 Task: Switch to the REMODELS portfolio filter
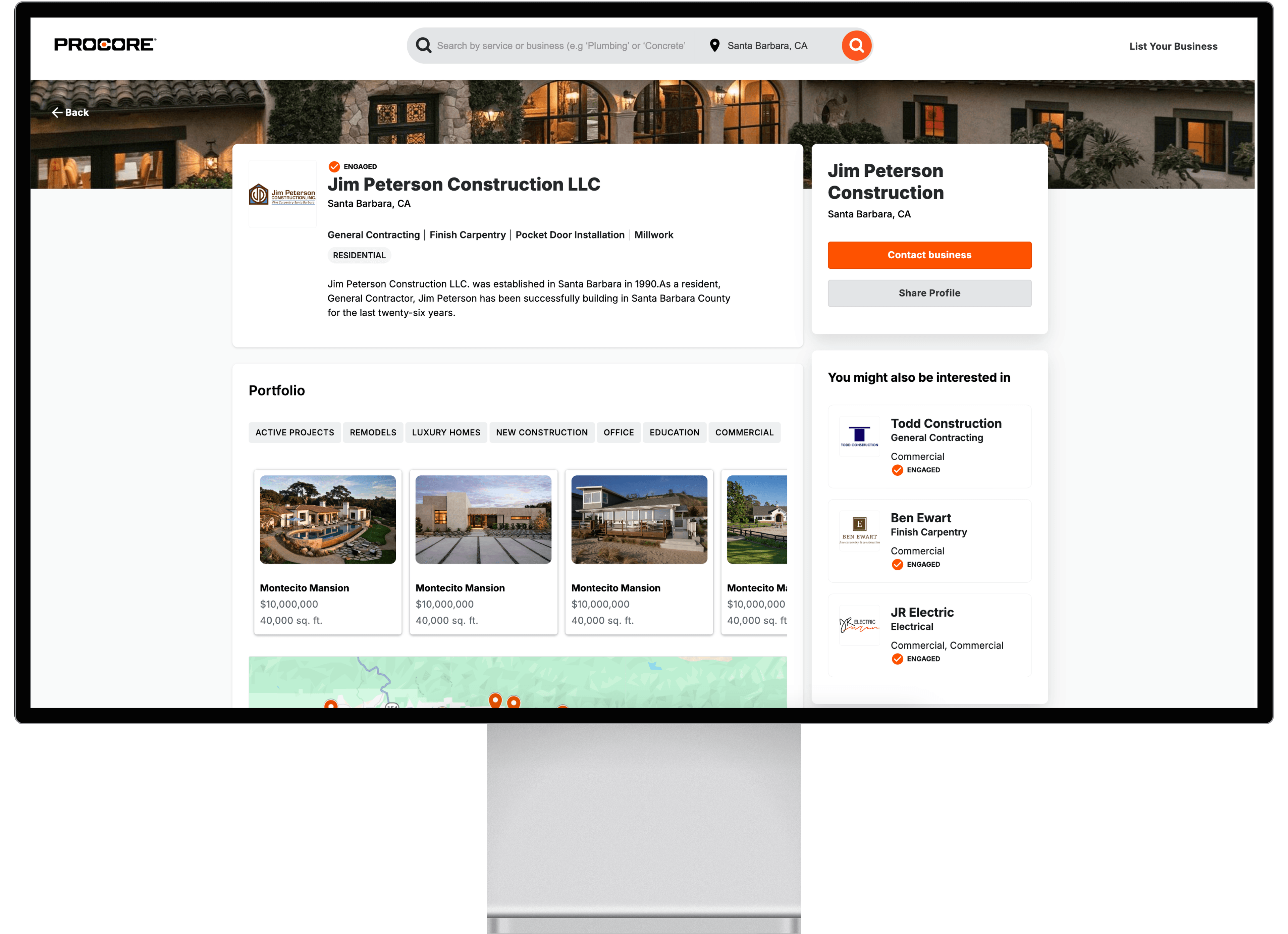(x=373, y=432)
